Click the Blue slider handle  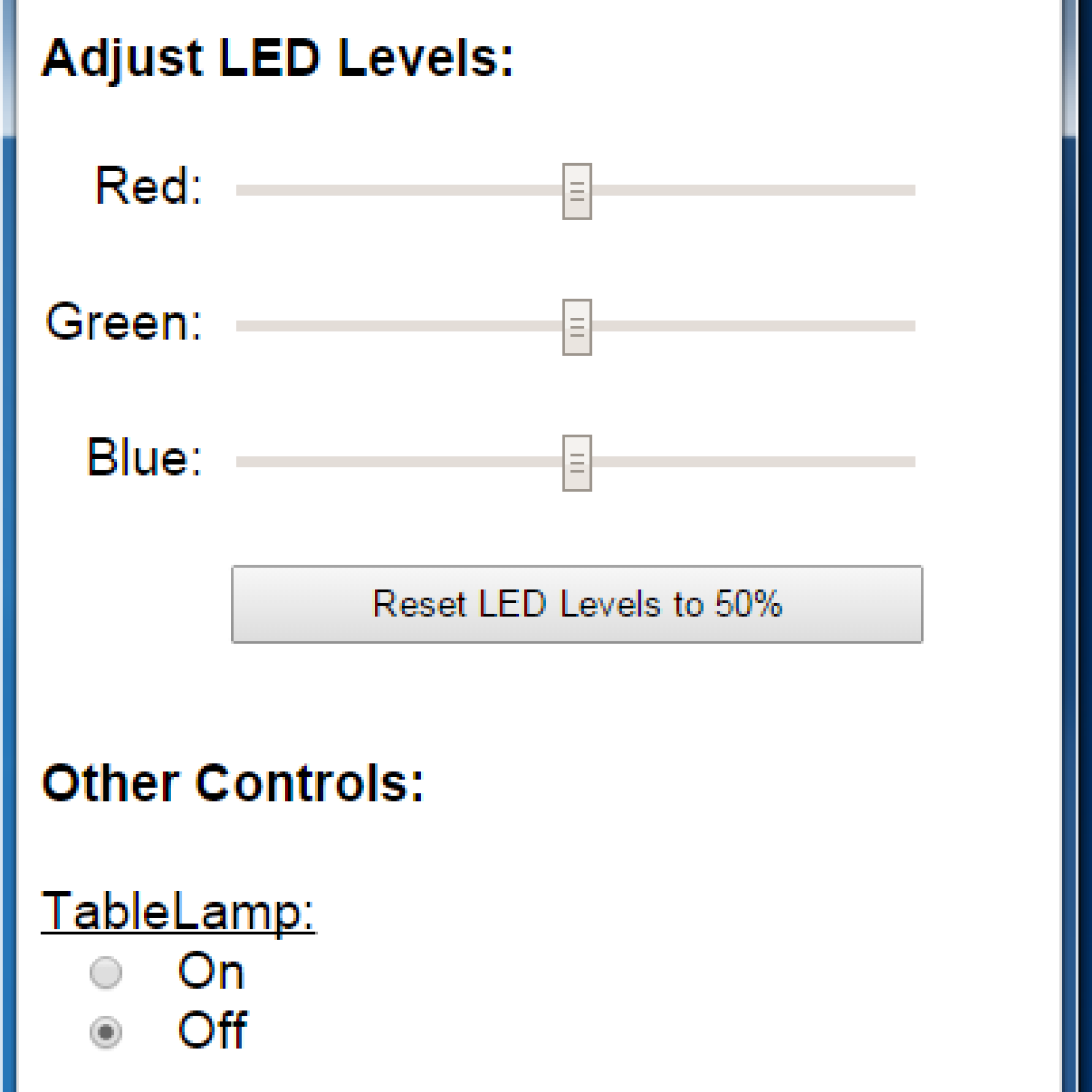pyautogui.click(x=576, y=463)
